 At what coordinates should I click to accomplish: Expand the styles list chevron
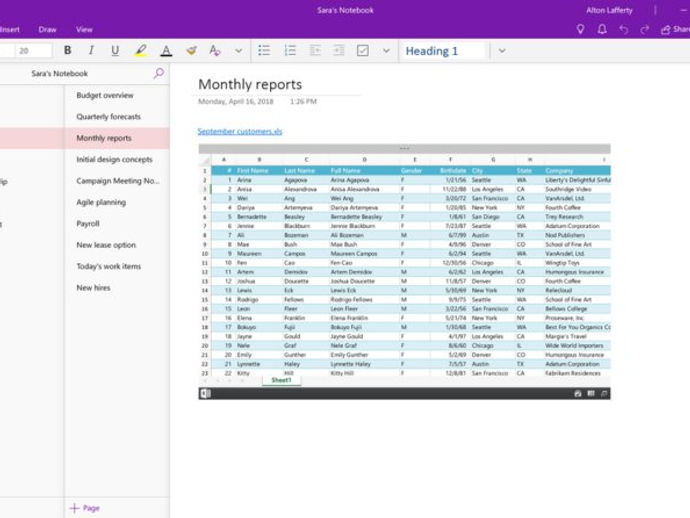click(x=502, y=51)
